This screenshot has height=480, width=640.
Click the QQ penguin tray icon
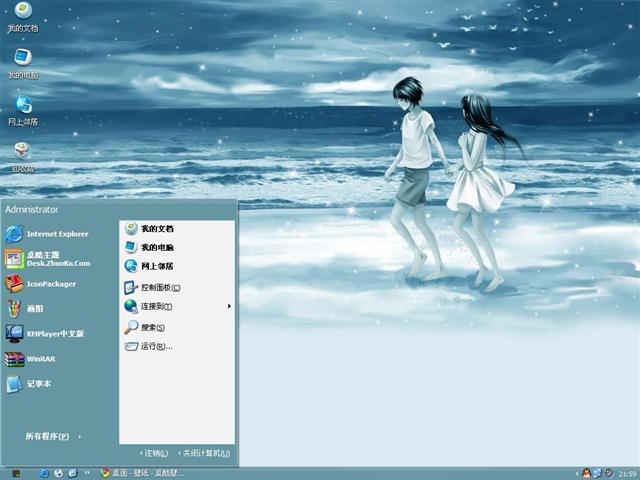click(x=587, y=473)
